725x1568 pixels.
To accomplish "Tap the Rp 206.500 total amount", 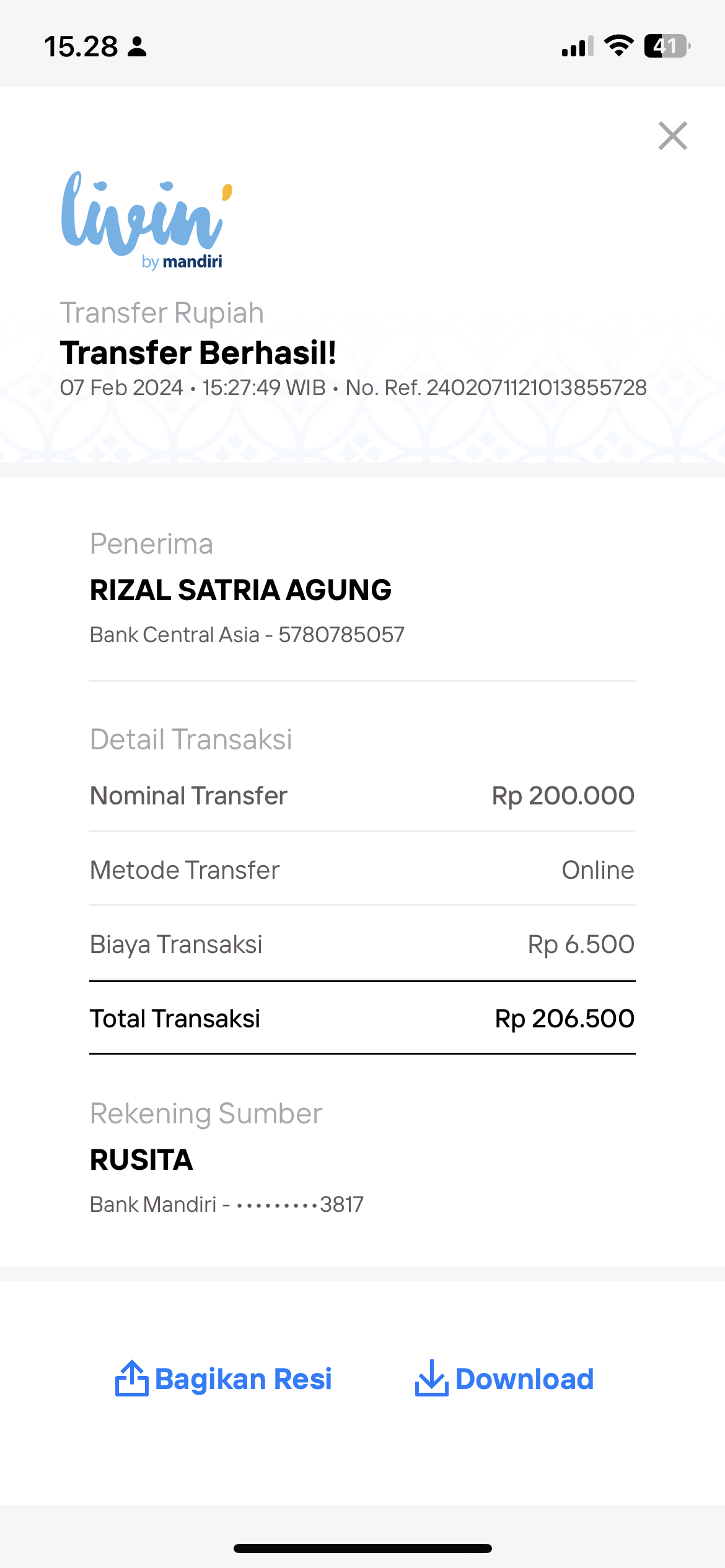I will coord(564,1019).
